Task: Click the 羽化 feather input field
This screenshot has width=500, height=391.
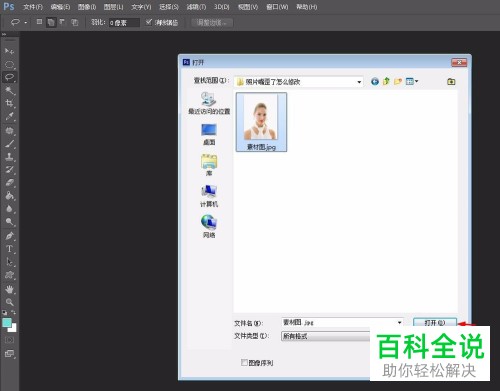Action: (x=124, y=23)
